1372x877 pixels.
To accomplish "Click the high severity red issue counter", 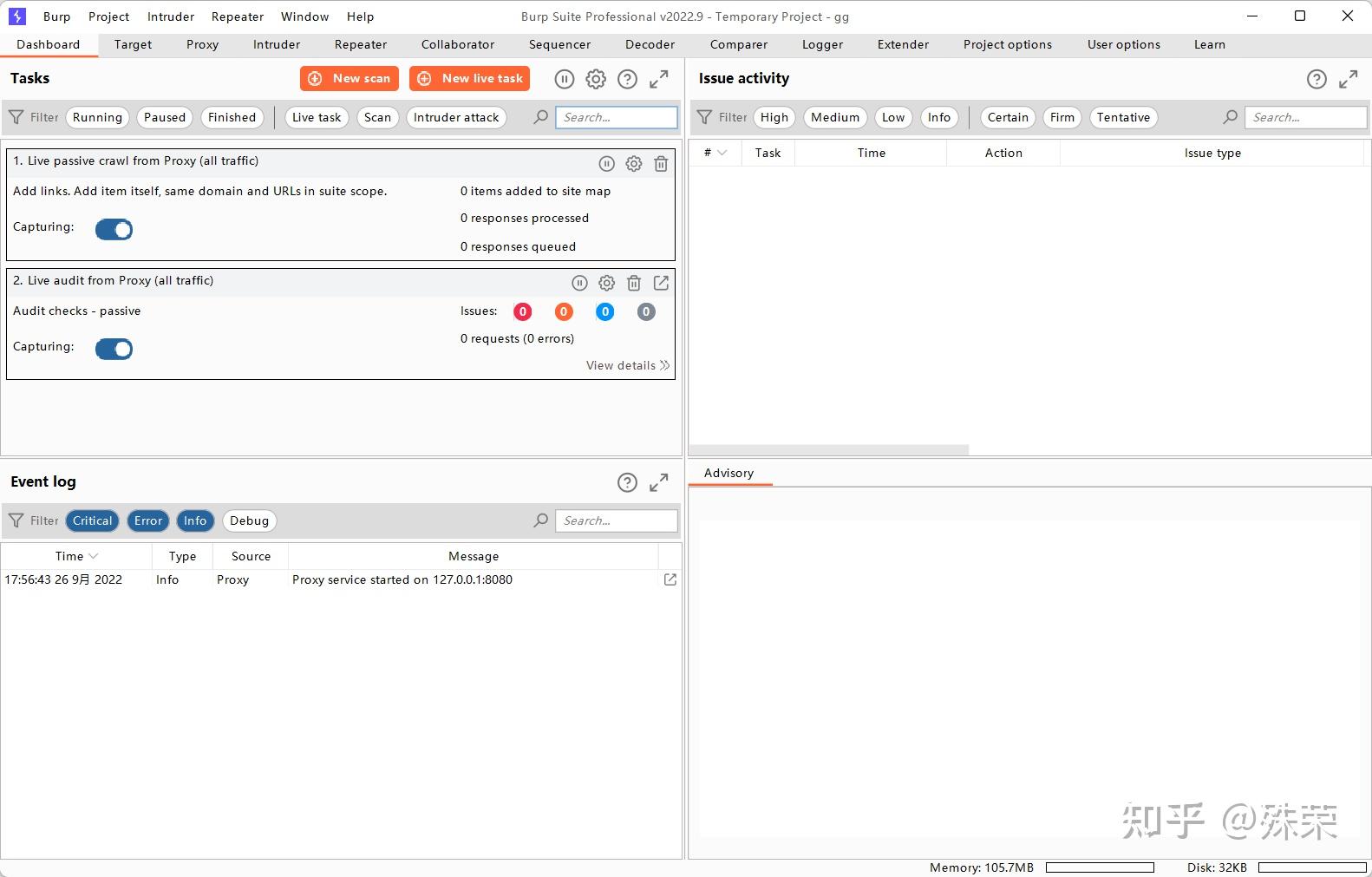I will (x=523, y=311).
